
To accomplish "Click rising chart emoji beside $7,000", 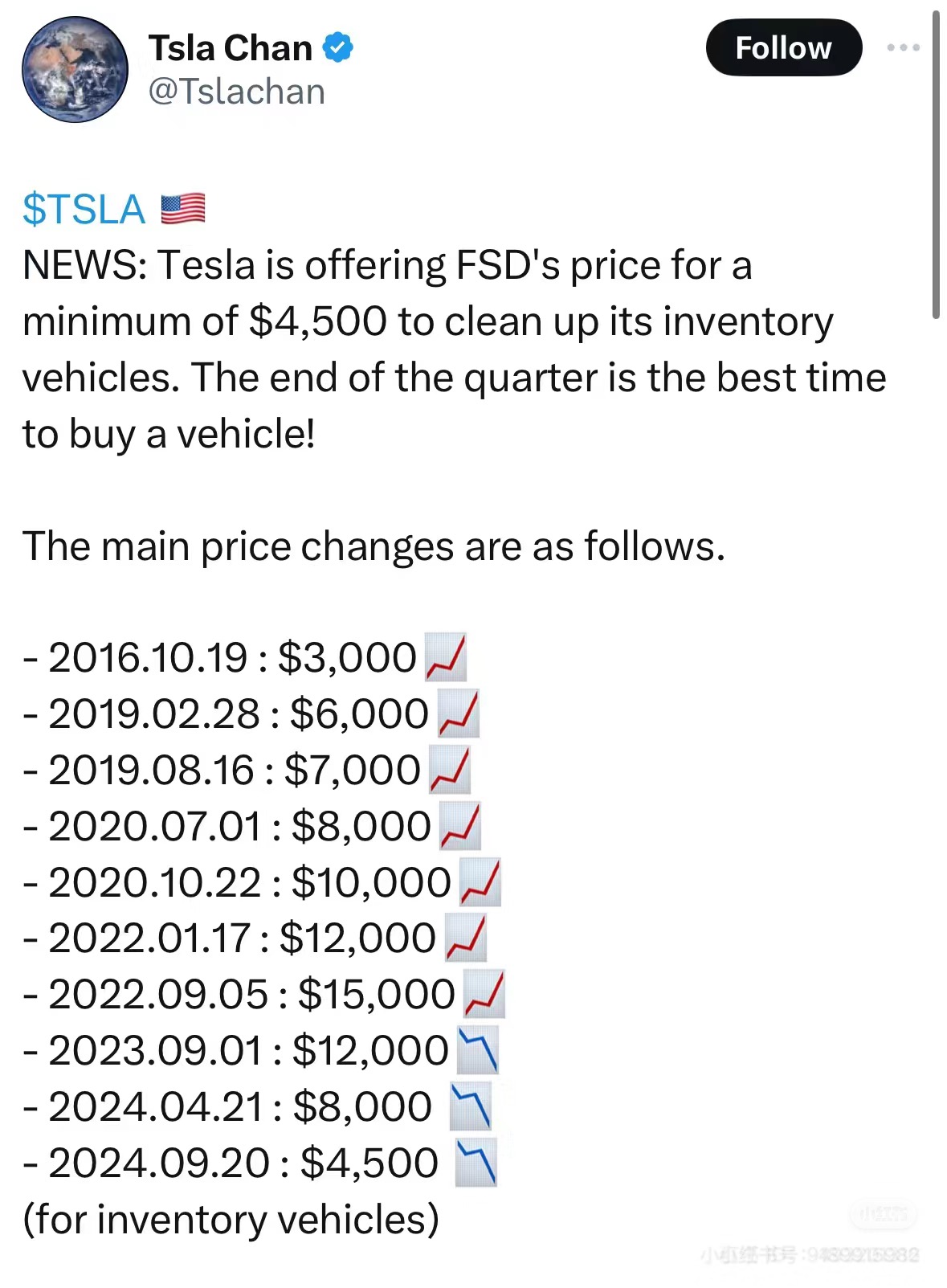I will (x=450, y=770).
